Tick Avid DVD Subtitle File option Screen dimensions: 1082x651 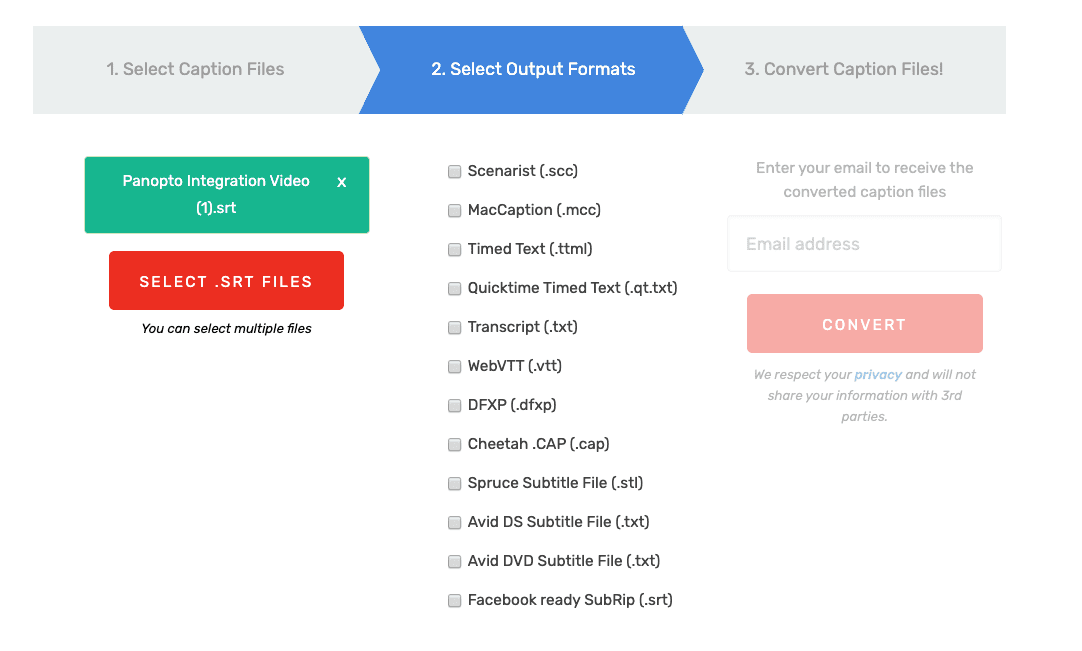coord(455,562)
